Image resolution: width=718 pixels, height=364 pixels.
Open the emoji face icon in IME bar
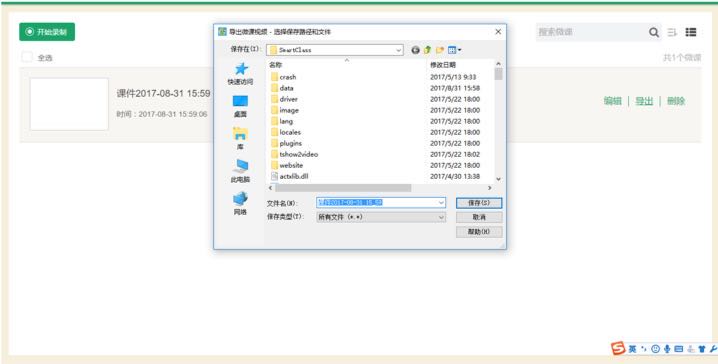(x=655, y=349)
